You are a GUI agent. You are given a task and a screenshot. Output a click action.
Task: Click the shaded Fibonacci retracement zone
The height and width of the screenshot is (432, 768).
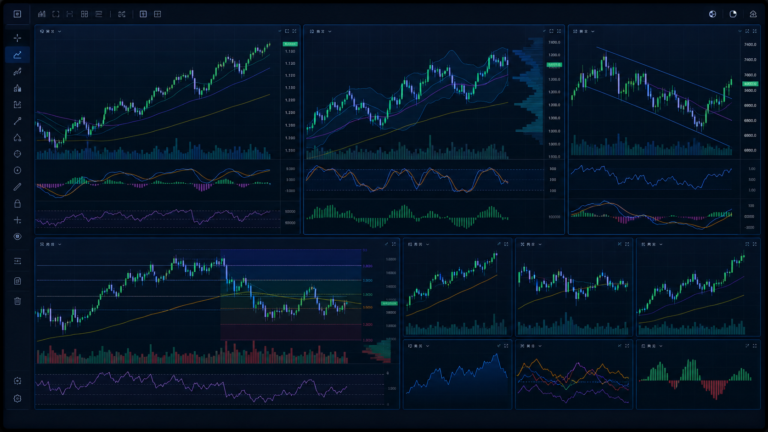[x=291, y=294]
